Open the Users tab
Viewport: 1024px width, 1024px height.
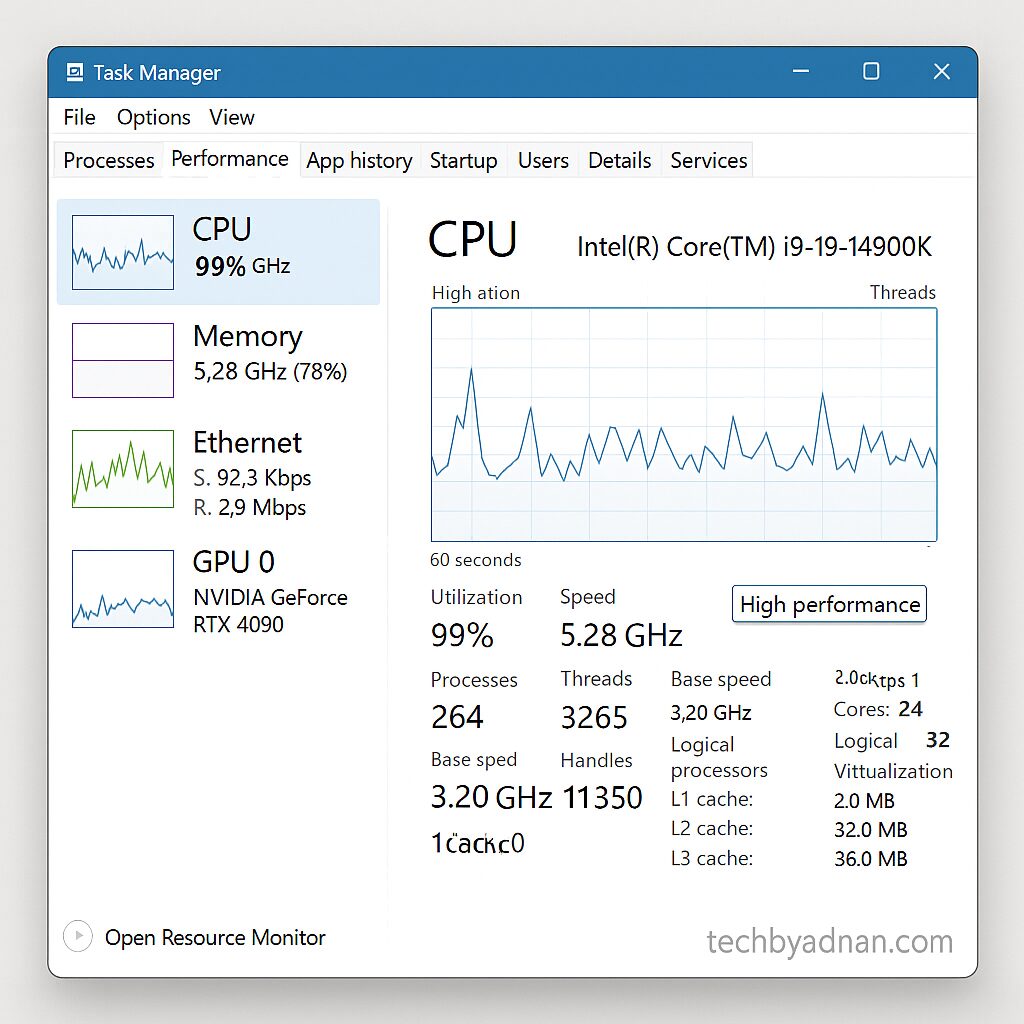pos(542,159)
